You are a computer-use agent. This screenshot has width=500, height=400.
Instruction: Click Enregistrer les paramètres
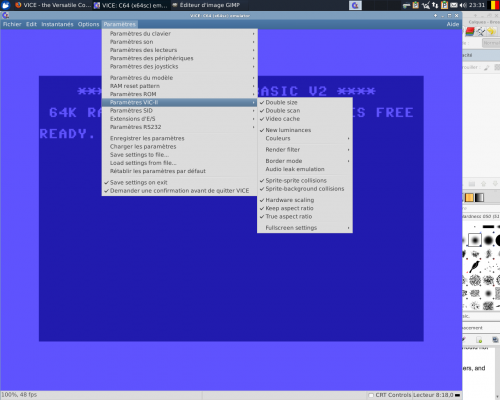point(147,138)
